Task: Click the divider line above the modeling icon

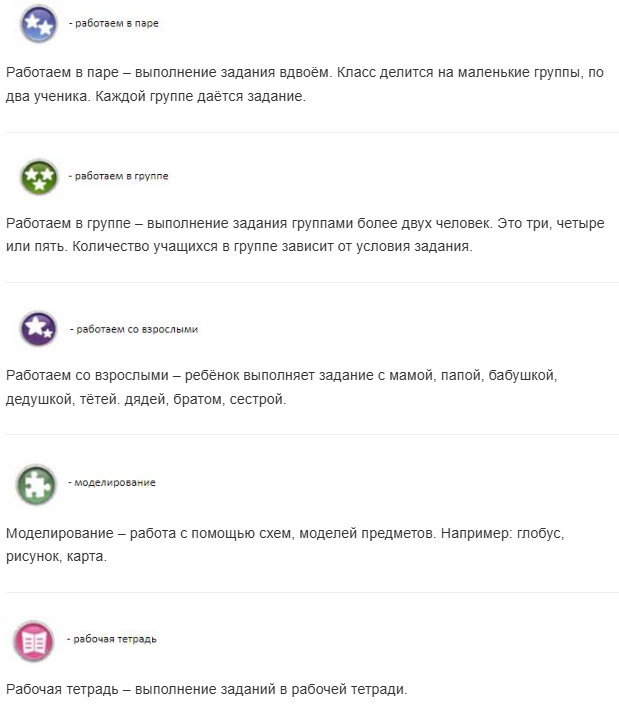Action: (x=310, y=434)
